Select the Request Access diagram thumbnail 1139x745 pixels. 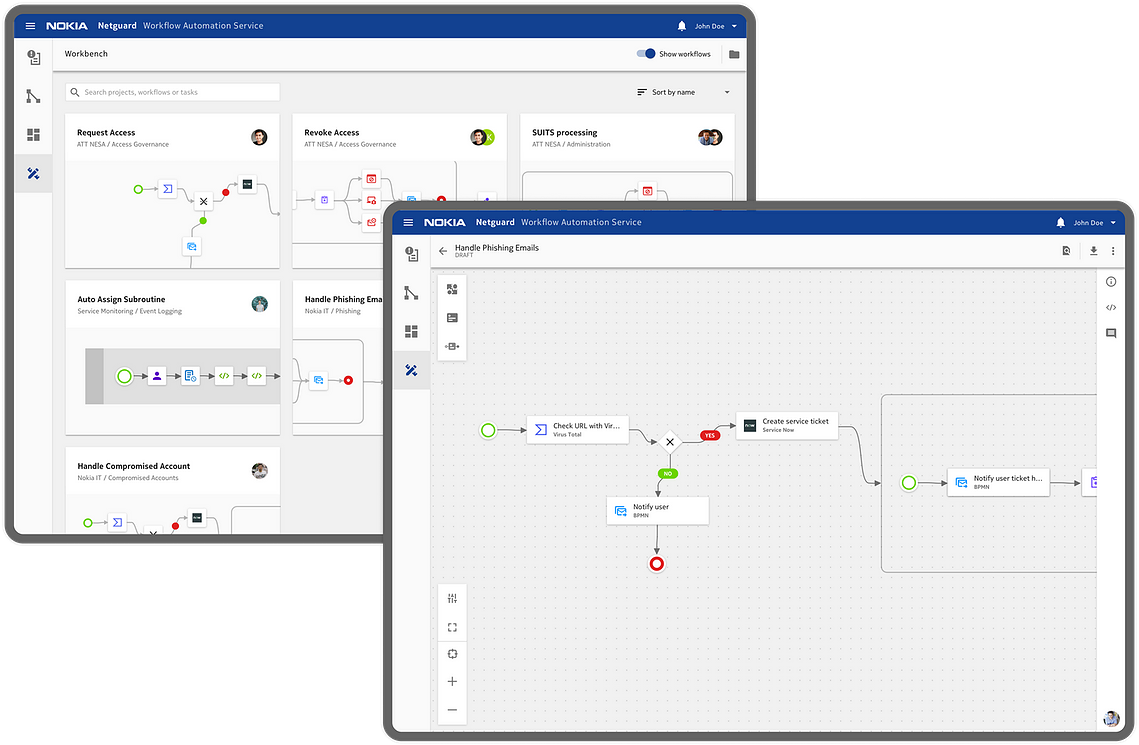(173, 215)
